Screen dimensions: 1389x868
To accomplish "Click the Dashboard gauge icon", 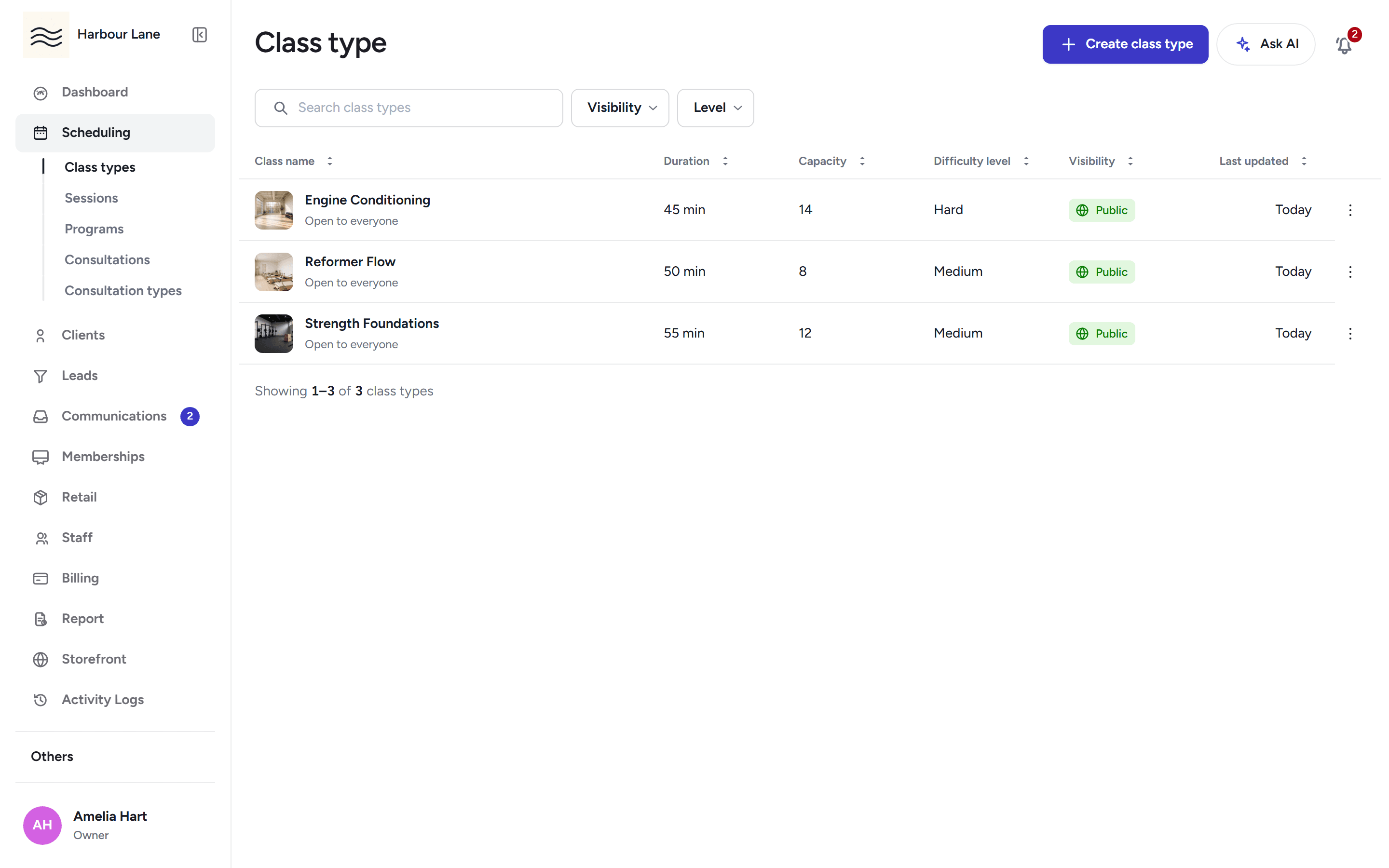I will (x=40, y=93).
